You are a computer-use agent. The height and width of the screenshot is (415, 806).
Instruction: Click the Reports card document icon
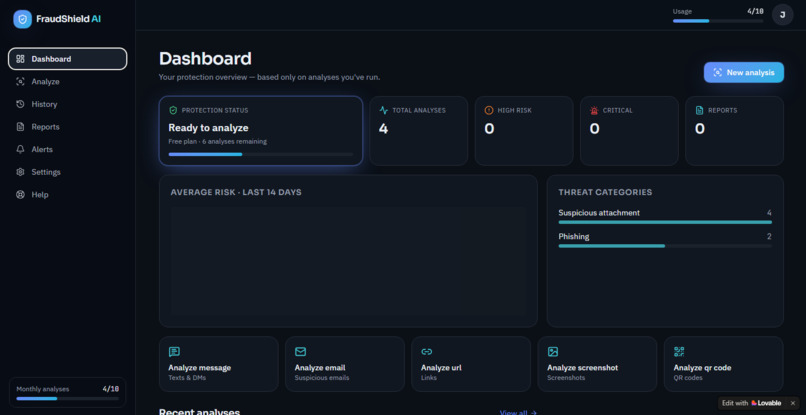699,110
